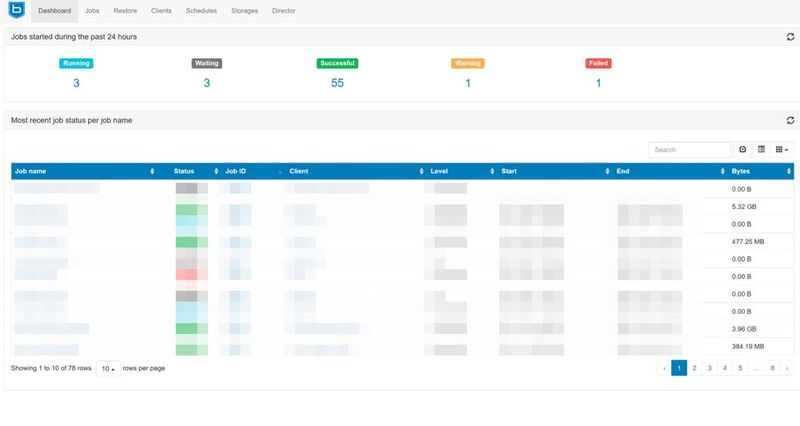Sort by Job ID column
The width and height of the screenshot is (800, 426).
254,171
